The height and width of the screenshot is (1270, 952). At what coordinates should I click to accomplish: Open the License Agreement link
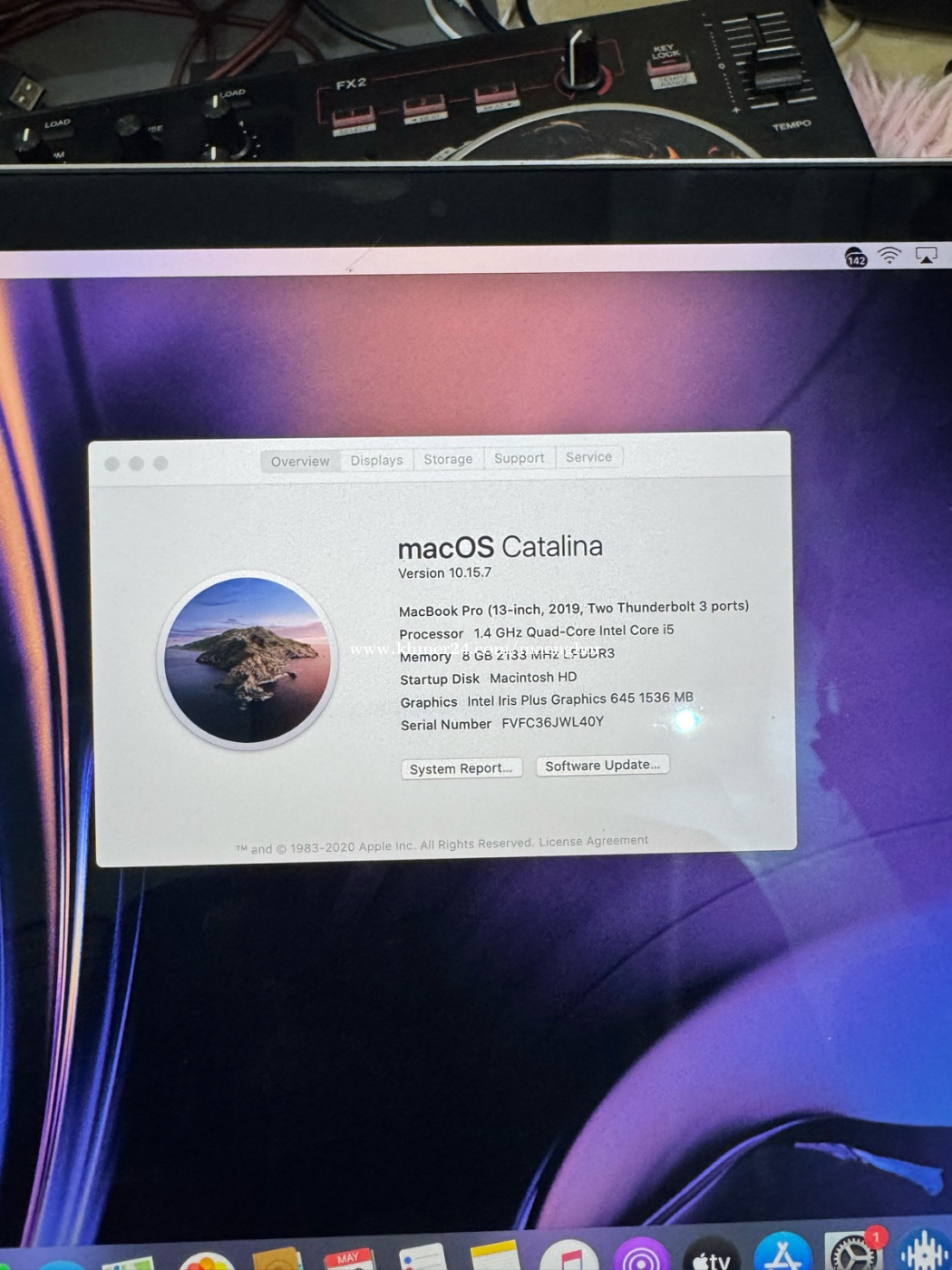click(x=594, y=841)
